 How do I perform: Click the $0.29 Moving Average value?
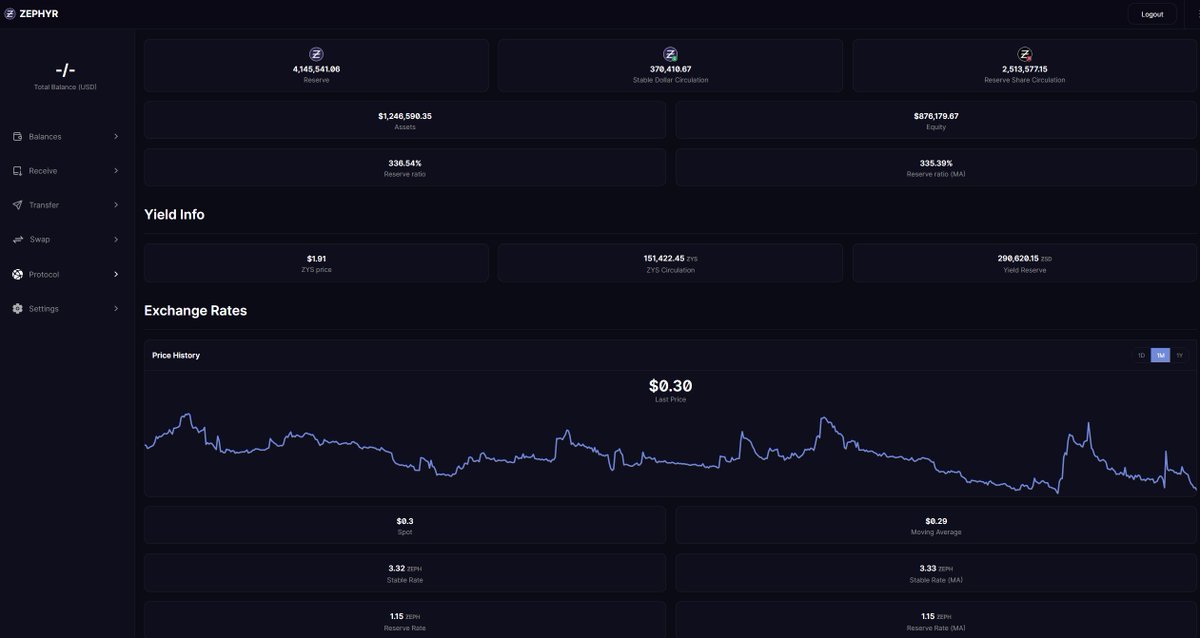click(936, 521)
